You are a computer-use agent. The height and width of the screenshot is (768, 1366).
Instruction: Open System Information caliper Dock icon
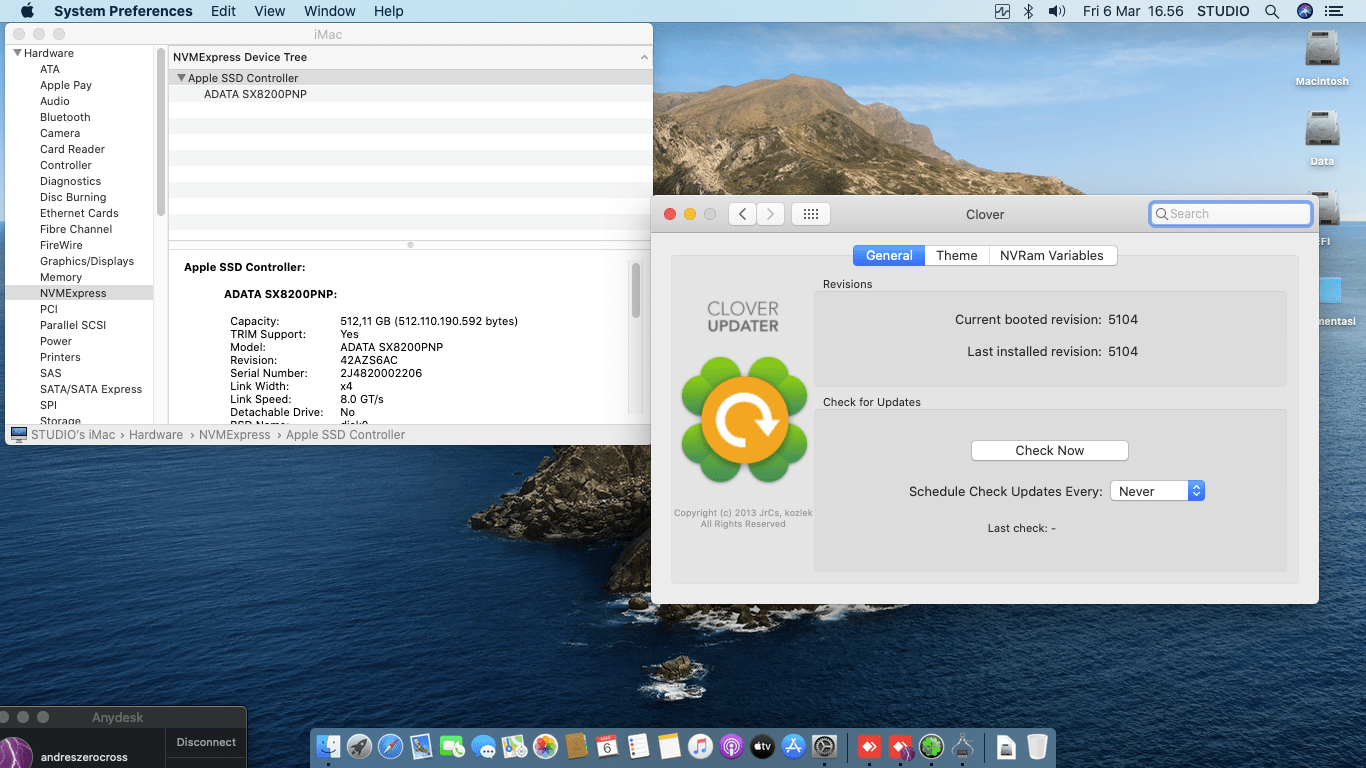[963, 746]
